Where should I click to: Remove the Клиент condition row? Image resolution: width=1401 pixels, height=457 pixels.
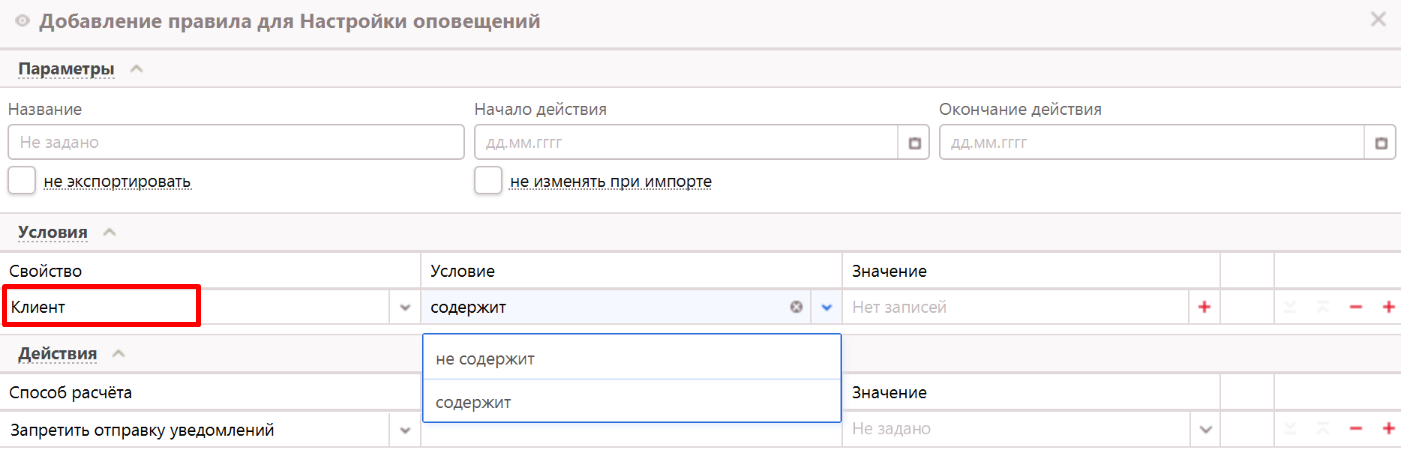pyautogui.click(x=1356, y=308)
